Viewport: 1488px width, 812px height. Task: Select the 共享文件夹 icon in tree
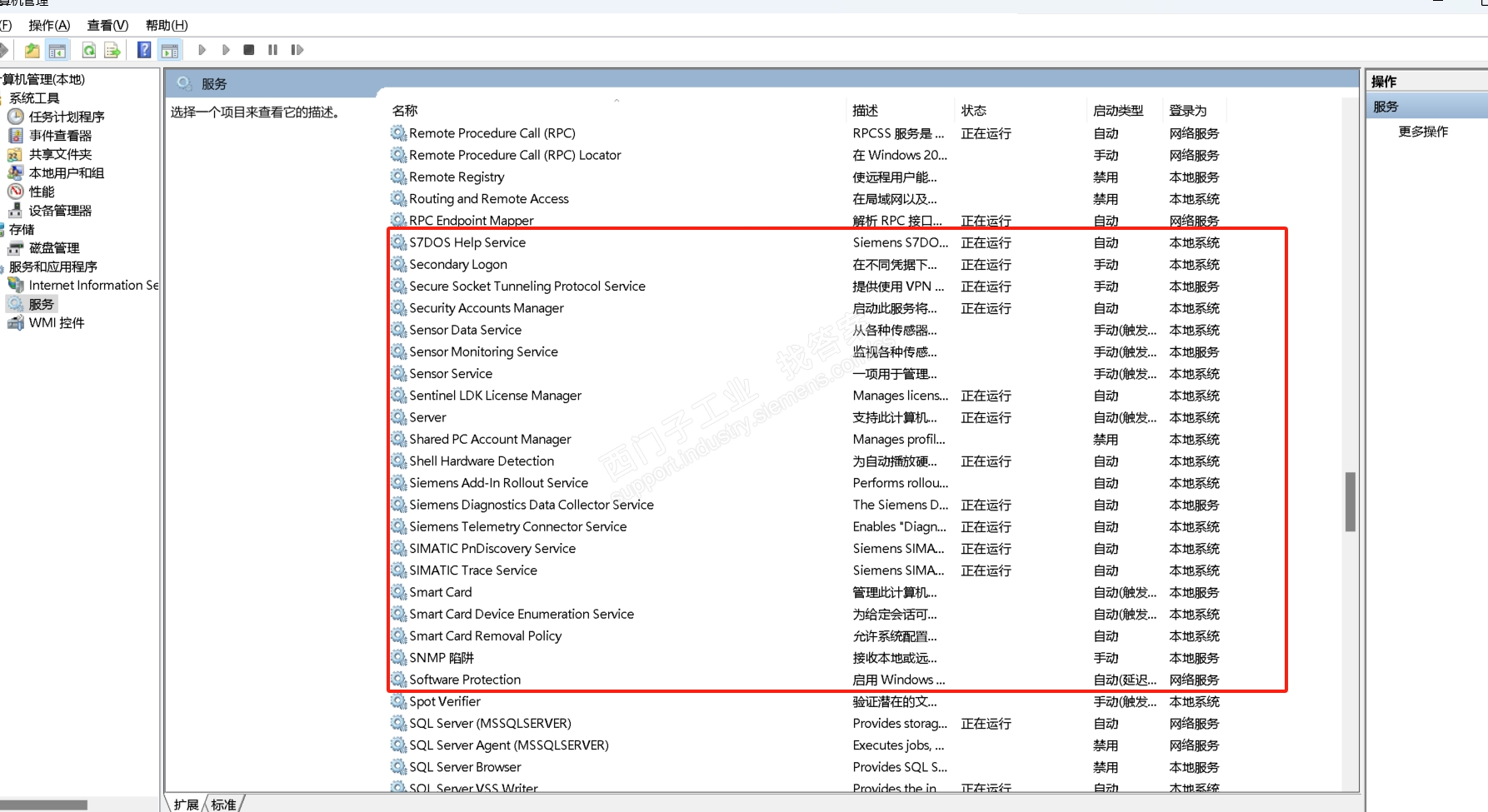click(x=16, y=154)
